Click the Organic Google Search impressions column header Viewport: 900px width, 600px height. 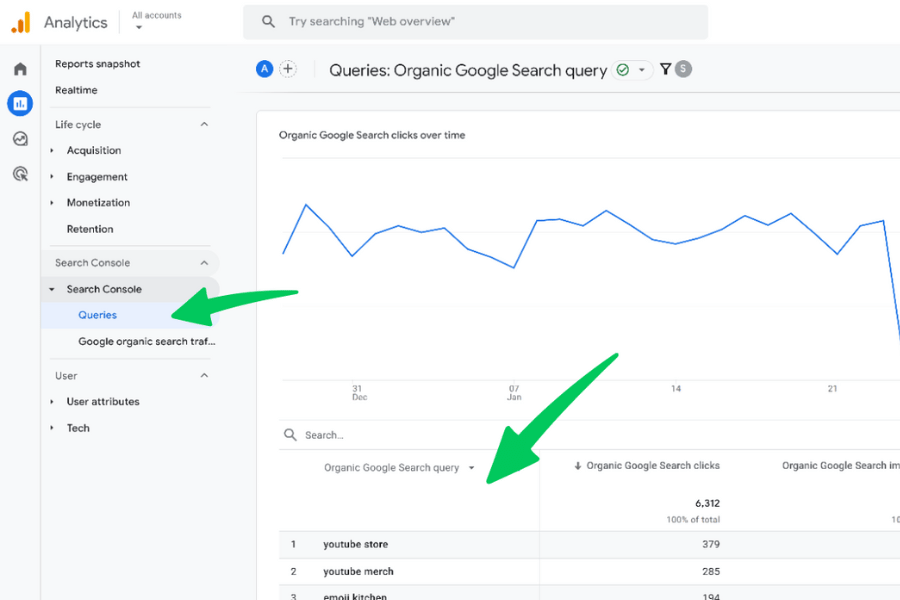pyautogui.click(x=840, y=466)
